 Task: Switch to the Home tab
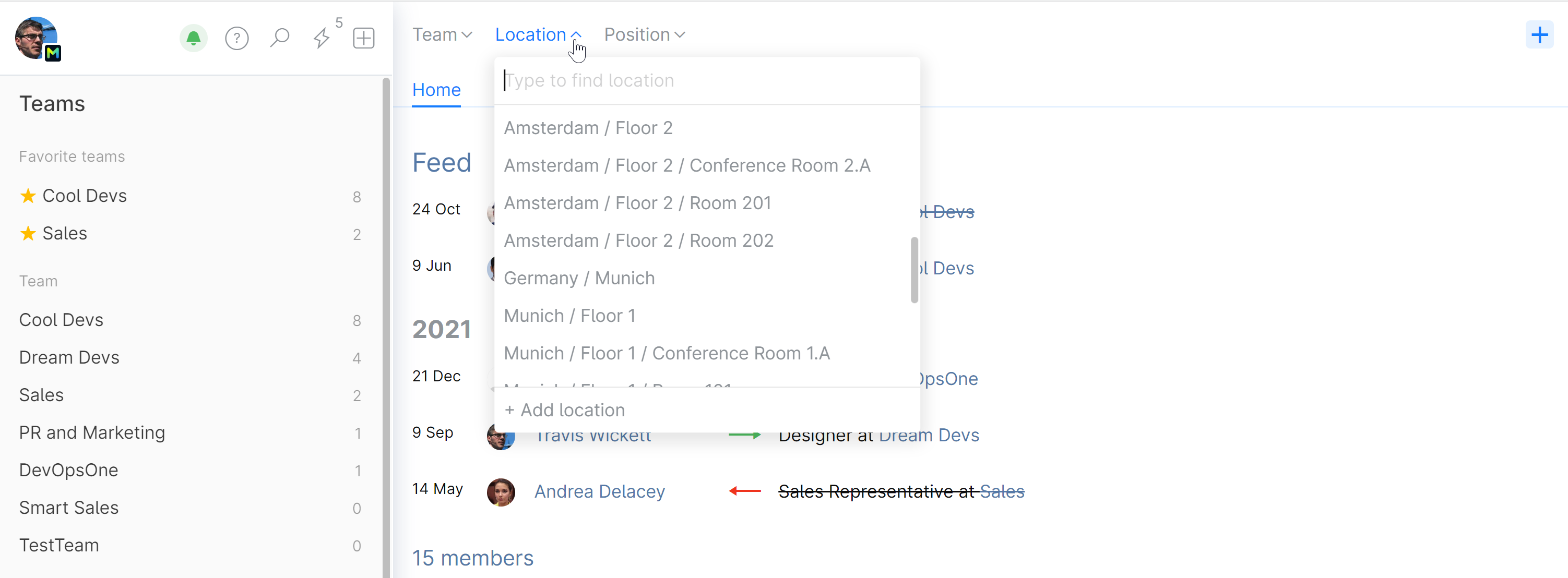pos(436,90)
